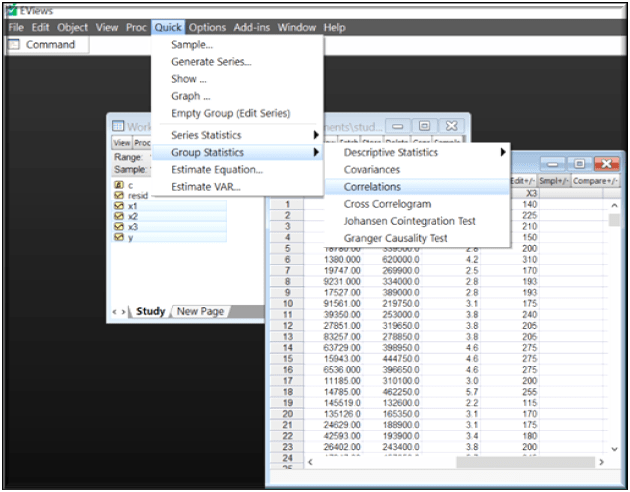
Task: Click the Workfile window title icon
Action: 118,127
